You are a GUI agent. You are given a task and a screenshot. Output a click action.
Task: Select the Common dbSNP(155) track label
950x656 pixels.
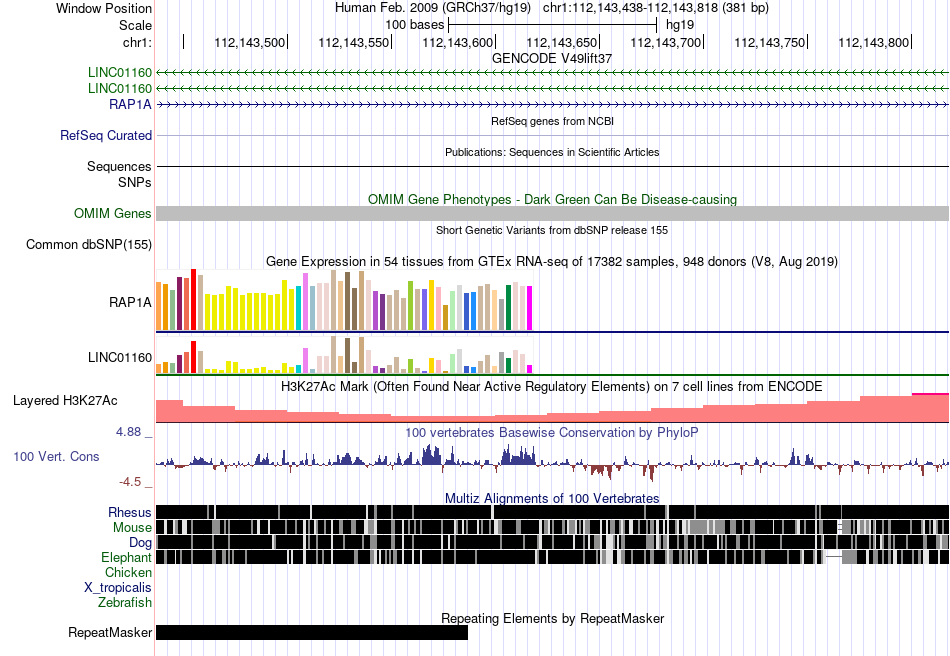click(x=89, y=244)
